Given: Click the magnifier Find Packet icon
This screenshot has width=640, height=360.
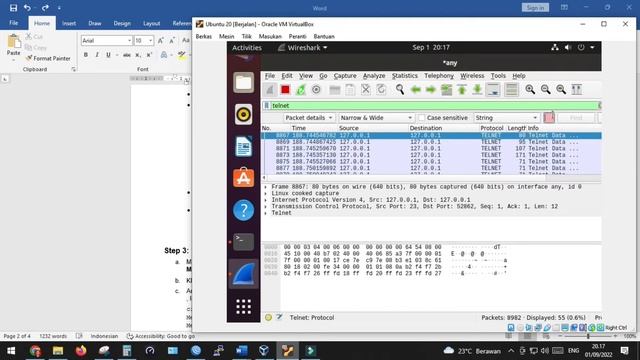Looking at the screenshot, I should click(400, 89).
